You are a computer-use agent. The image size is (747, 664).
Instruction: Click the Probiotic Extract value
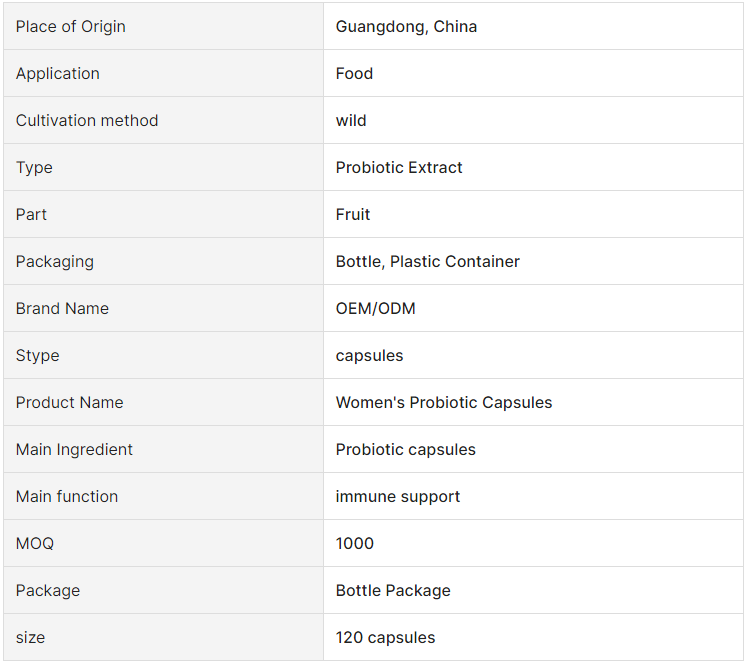pyautogui.click(x=399, y=168)
